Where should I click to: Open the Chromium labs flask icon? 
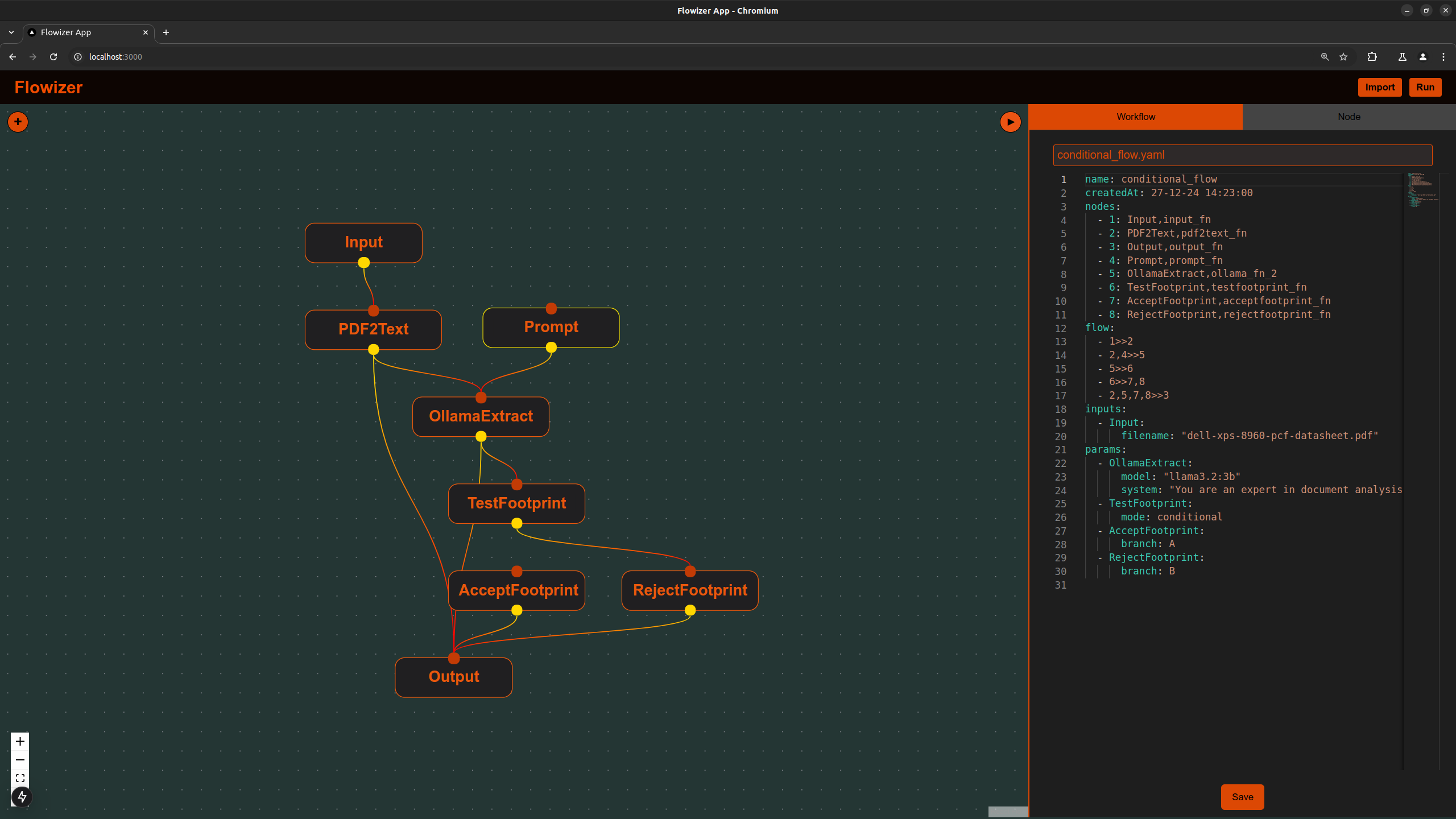pyautogui.click(x=1403, y=57)
